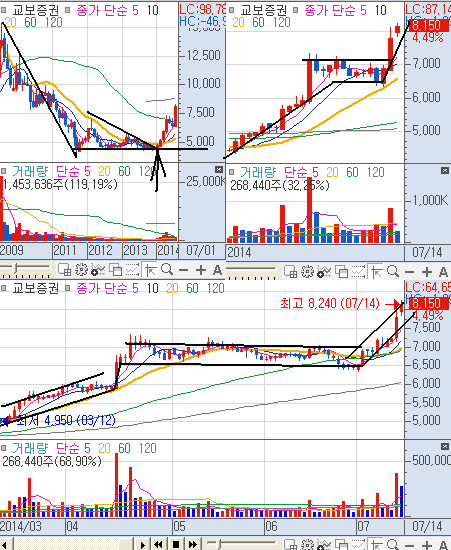Click the '12,500' price axis label
451x550 pixels.
pyautogui.click(x=203, y=55)
